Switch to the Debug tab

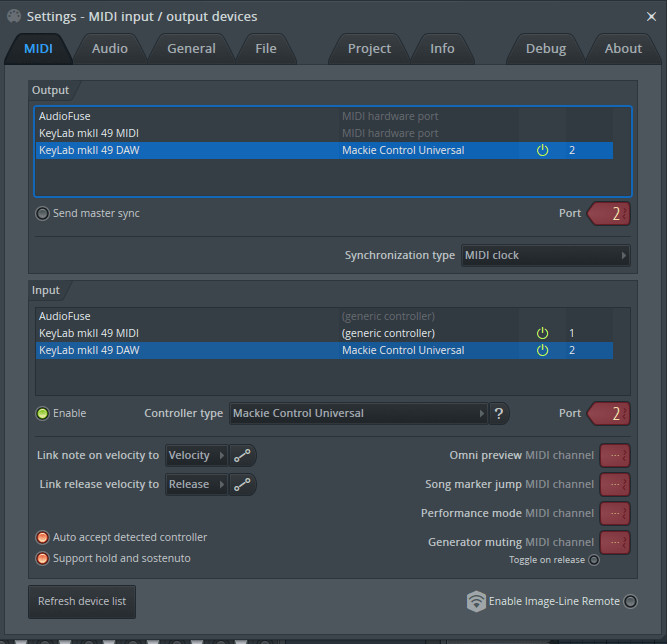pos(546,48)
